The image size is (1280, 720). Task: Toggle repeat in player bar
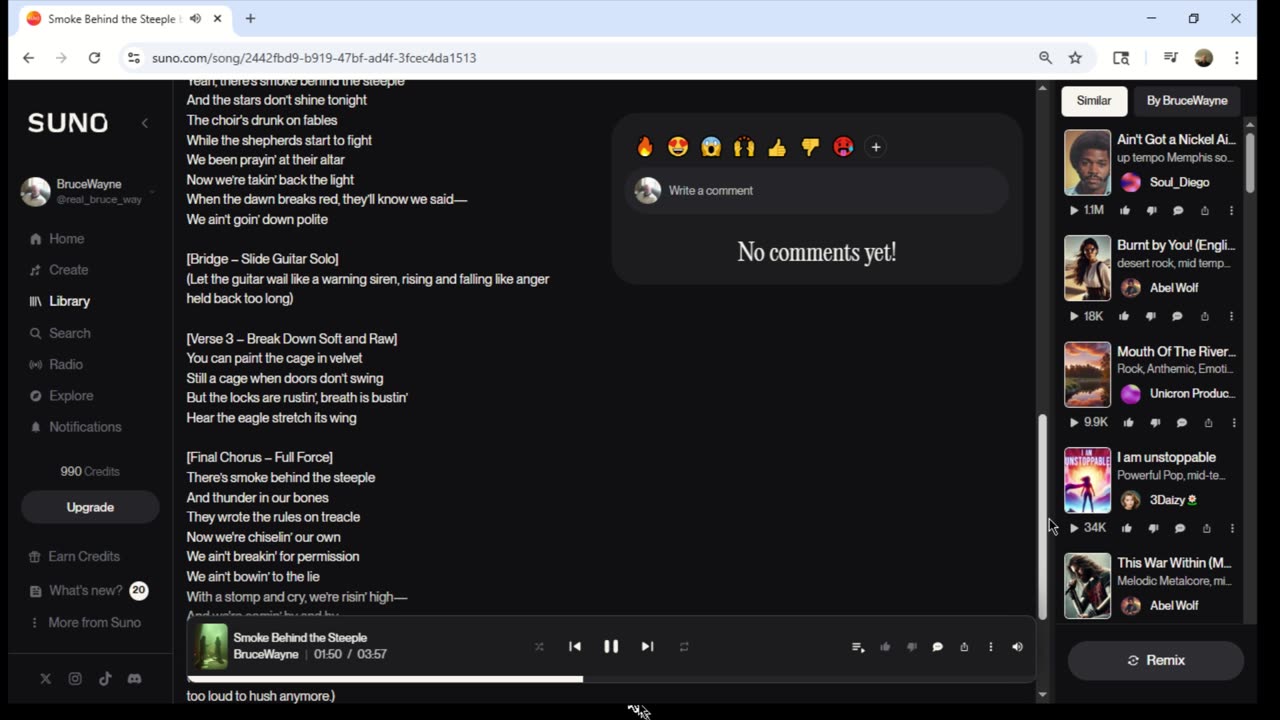point(684,647)
